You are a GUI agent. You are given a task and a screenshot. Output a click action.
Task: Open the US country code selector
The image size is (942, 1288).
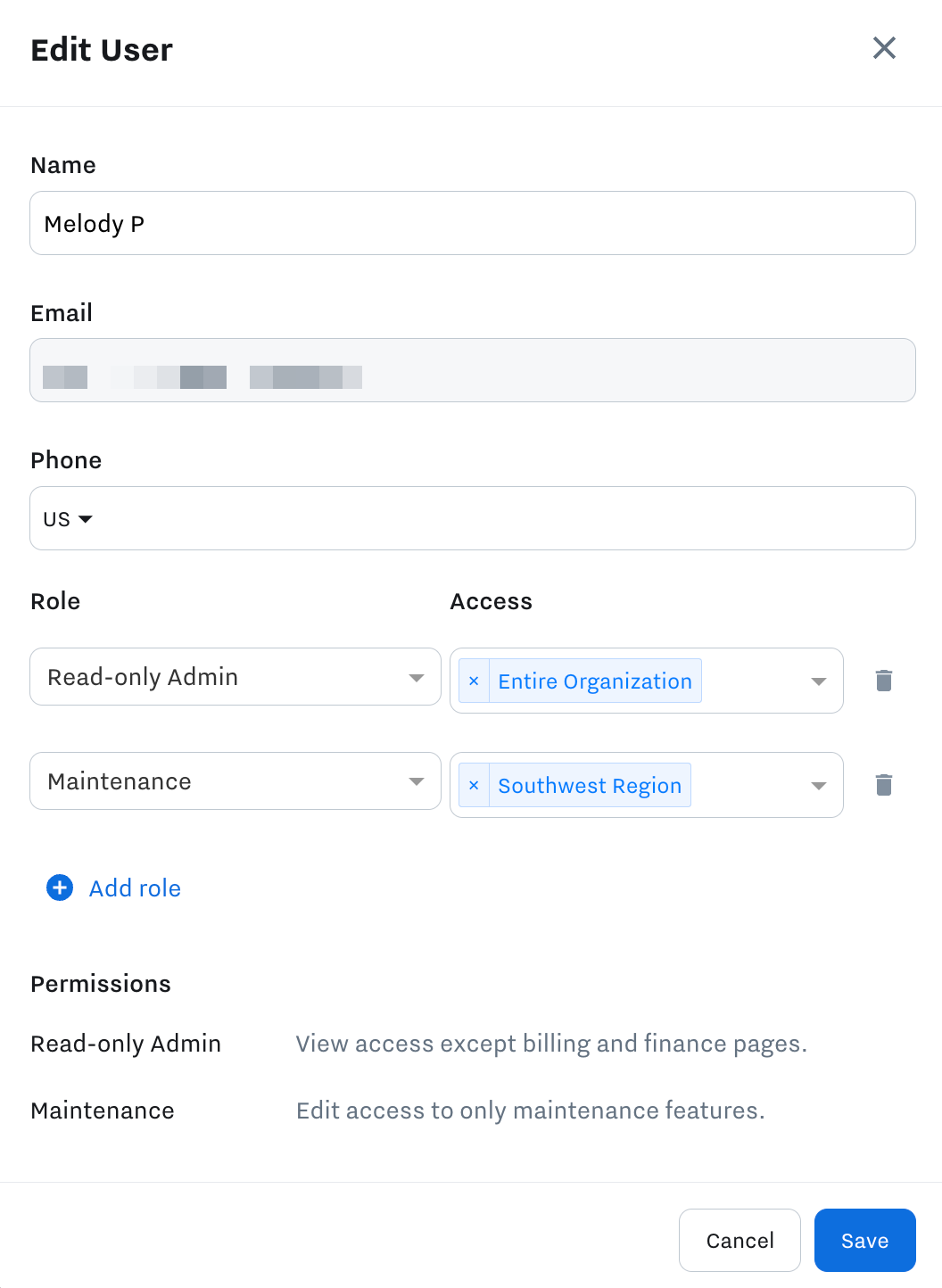(x=68, y=519)
